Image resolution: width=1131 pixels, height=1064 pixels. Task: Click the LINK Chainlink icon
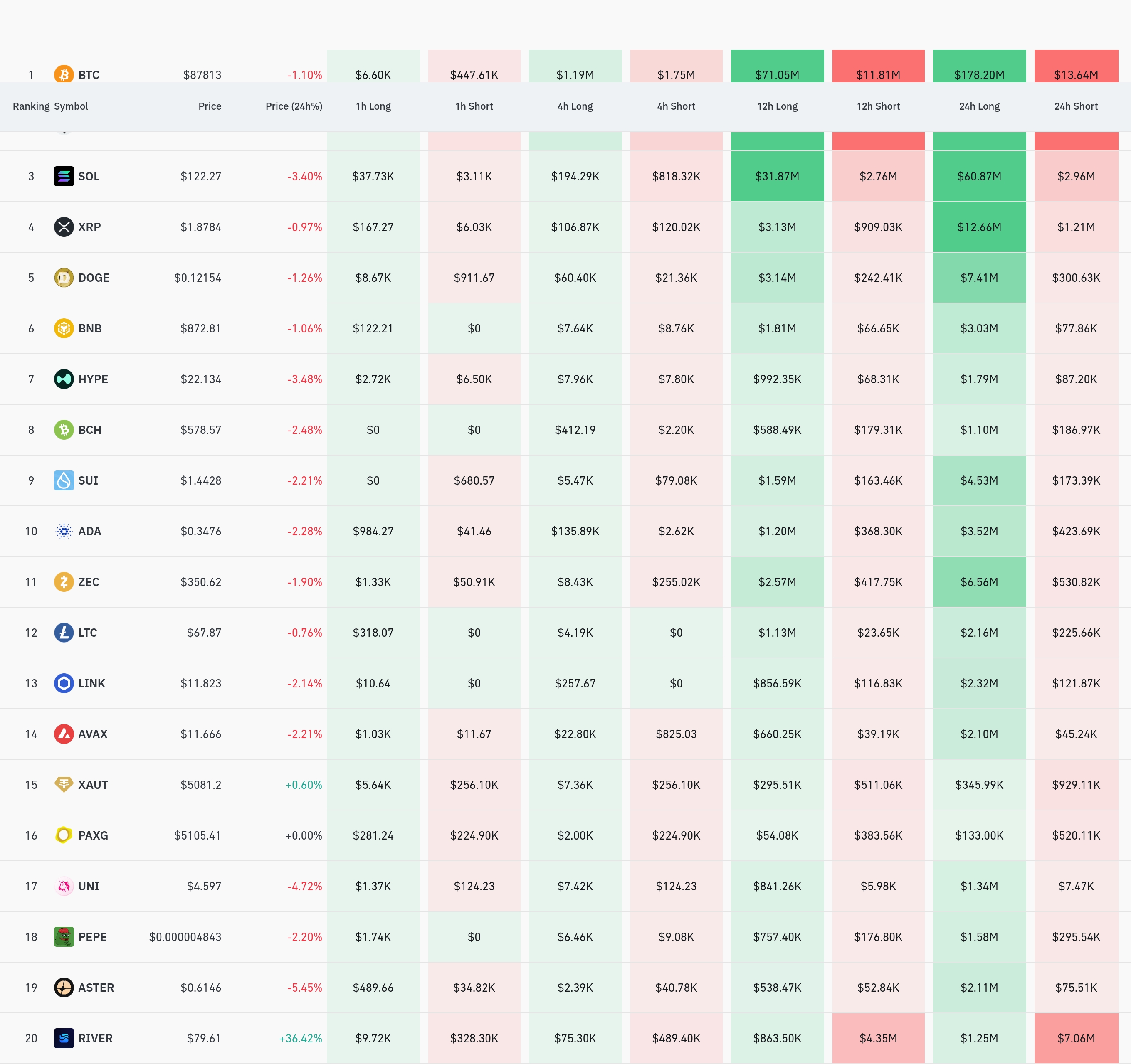64,683
